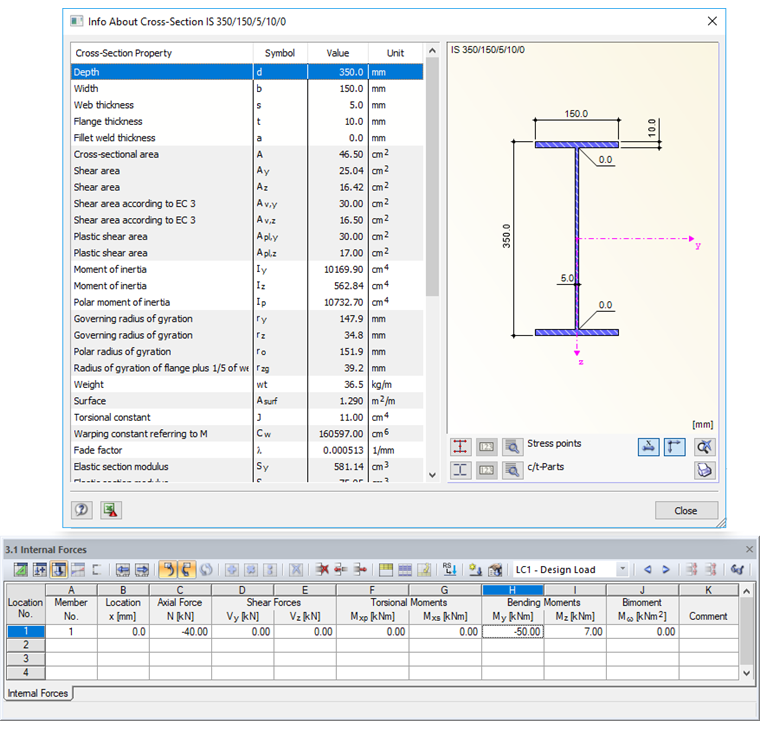Click red left-arrow row icon
The width and height of the screenshot is (760, 729).
[341, 570]
